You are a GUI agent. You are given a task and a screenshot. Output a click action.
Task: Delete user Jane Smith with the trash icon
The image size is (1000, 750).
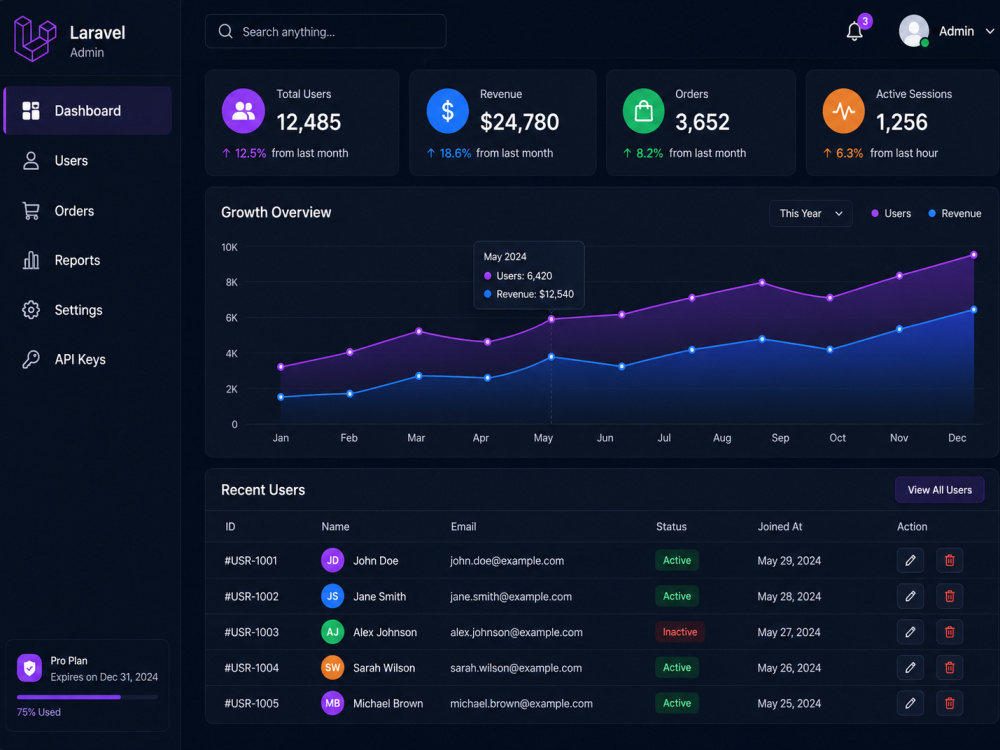(950, 596)
